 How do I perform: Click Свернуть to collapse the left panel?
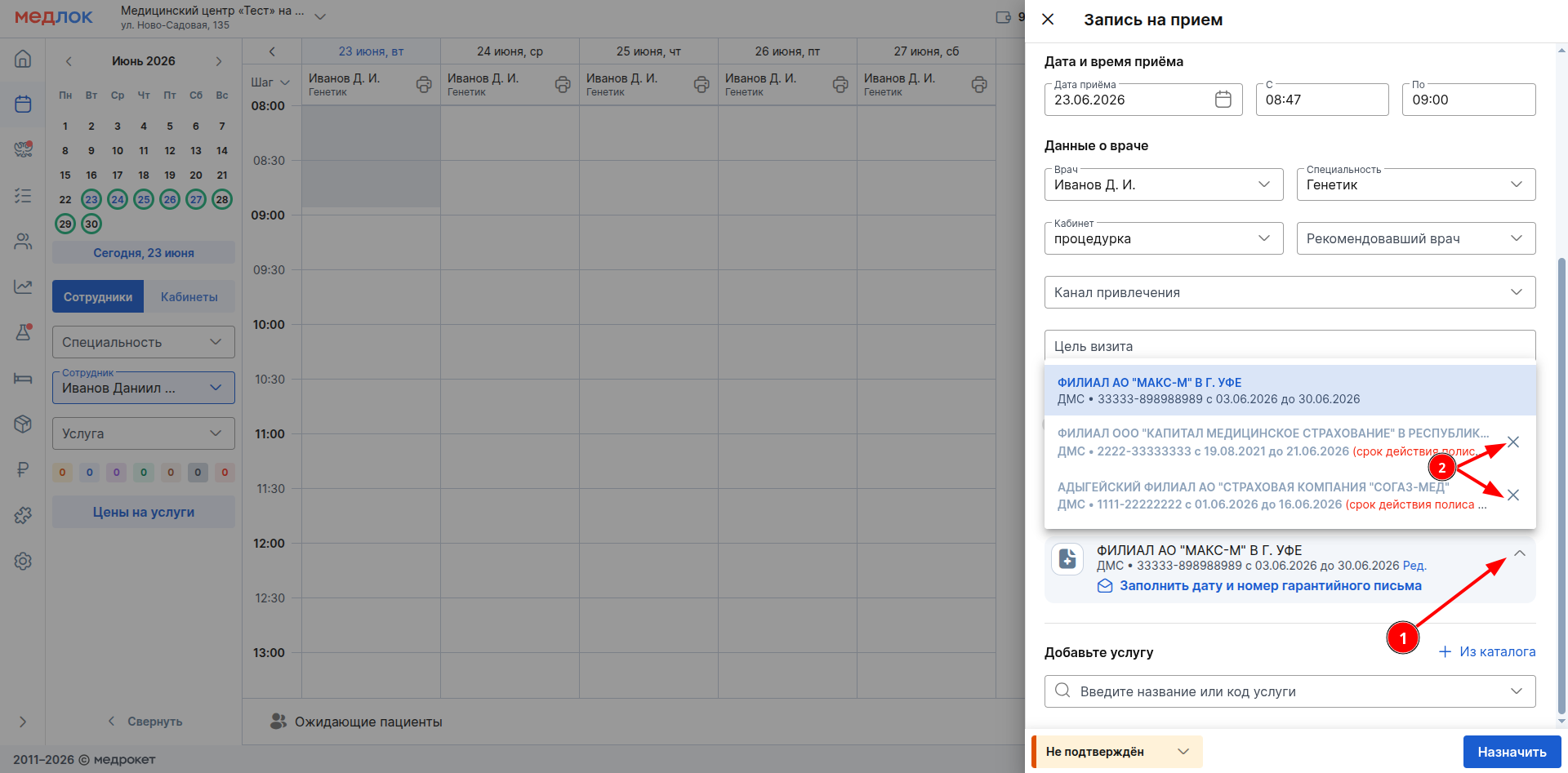145,722
